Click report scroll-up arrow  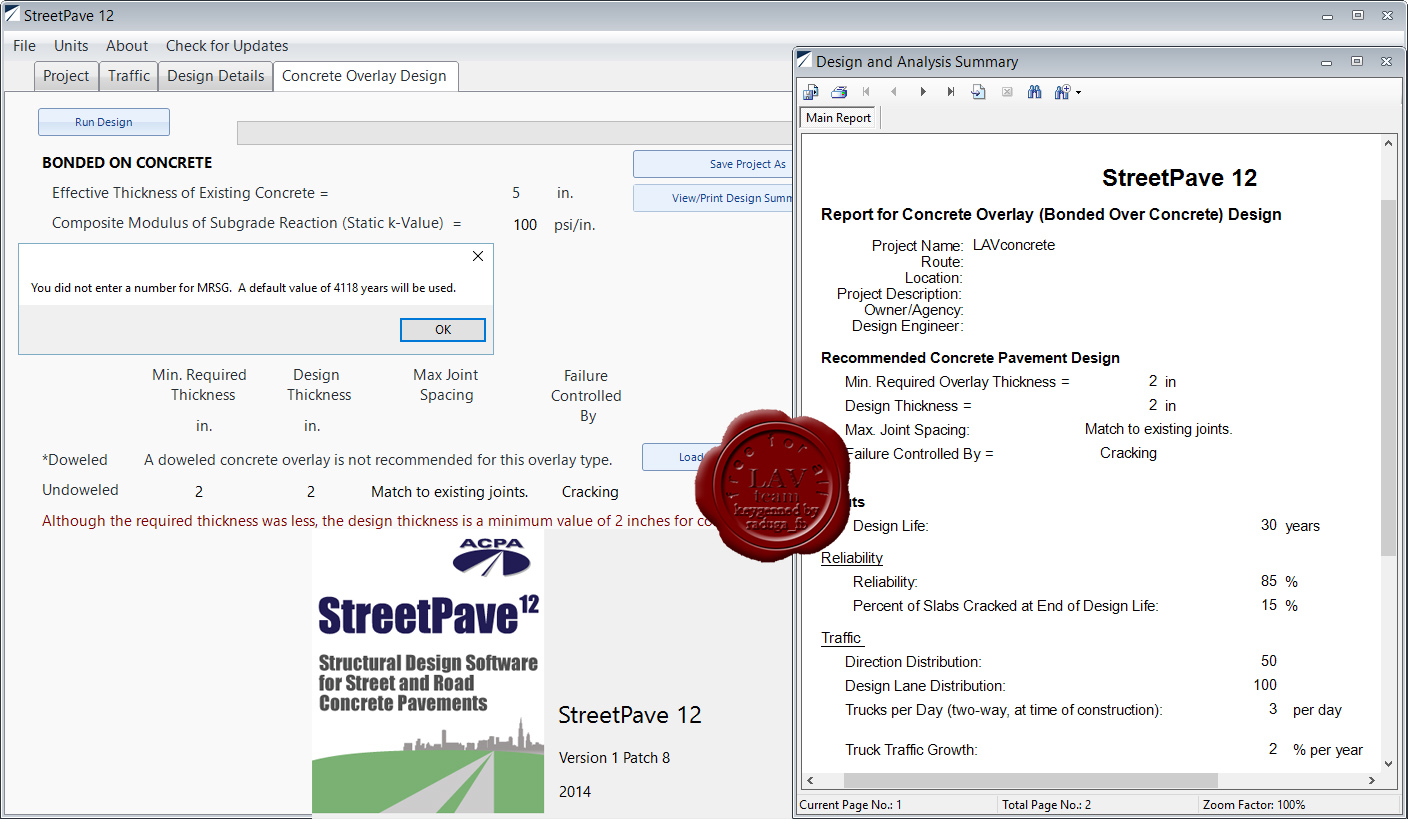pyautogui.click(x=1388, y=144)
